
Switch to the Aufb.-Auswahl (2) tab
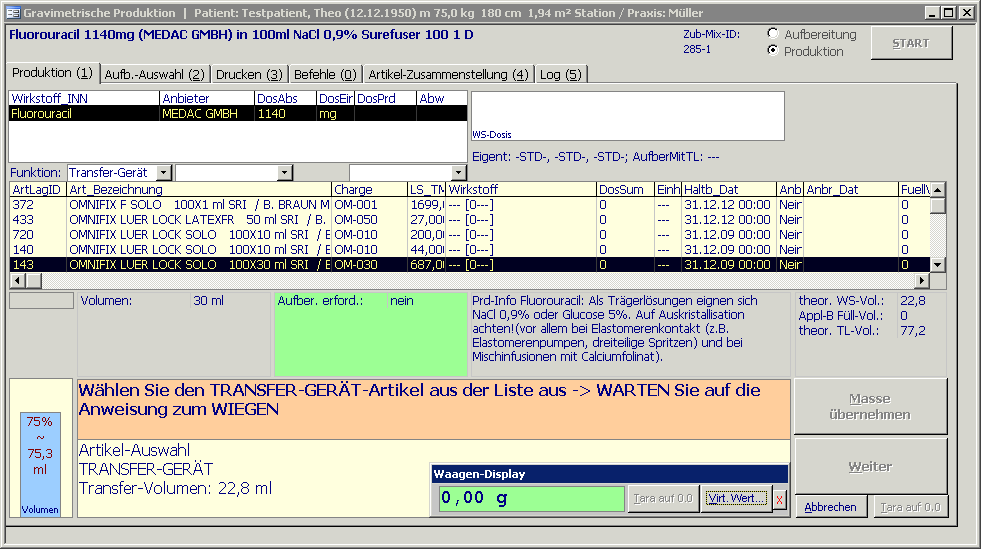coord(154,74)
